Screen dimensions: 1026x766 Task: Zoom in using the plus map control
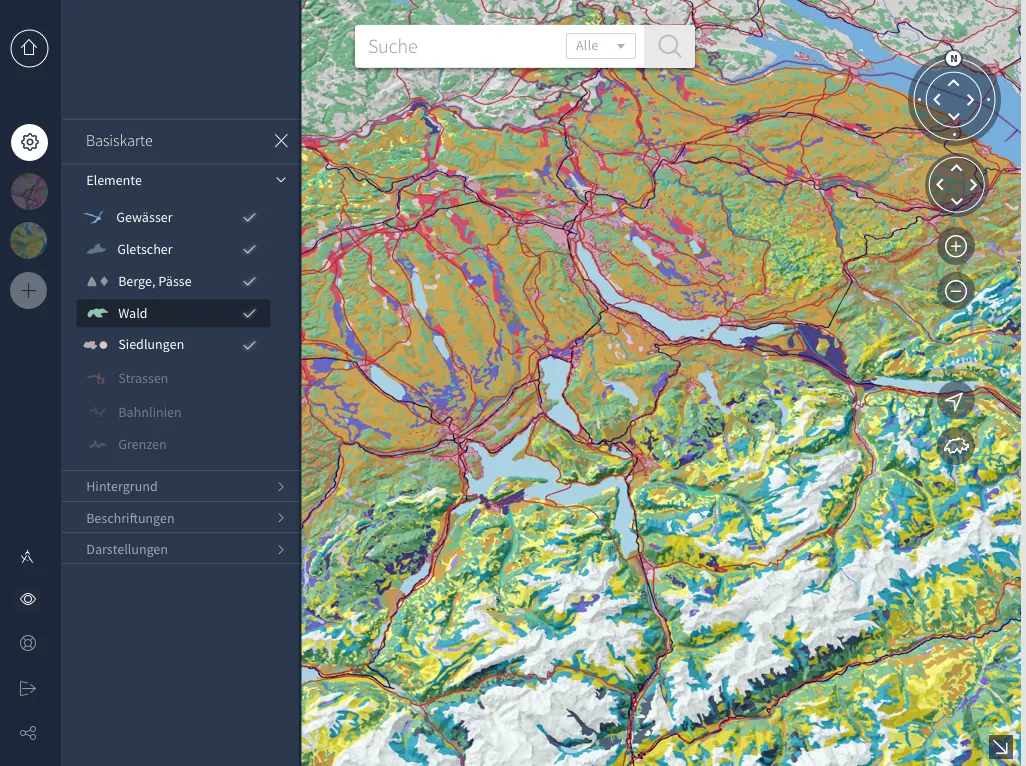point(956,246)
